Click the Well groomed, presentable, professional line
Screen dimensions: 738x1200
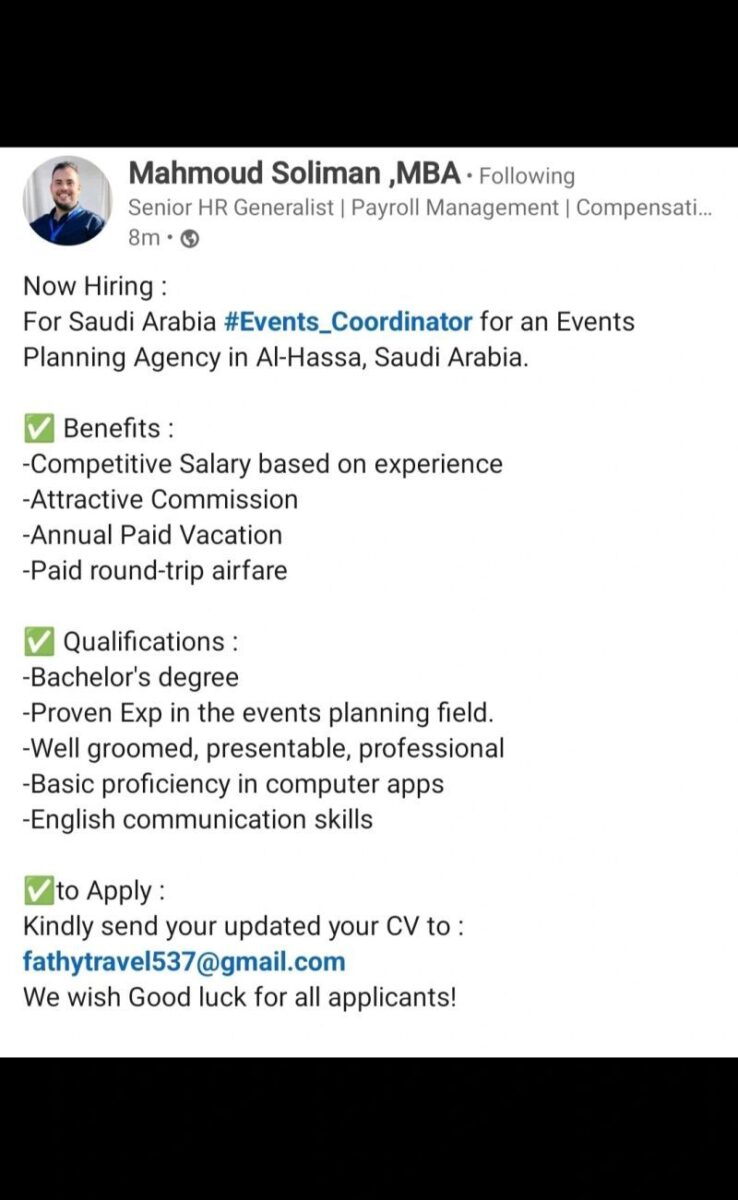click(x=263, y=748)
